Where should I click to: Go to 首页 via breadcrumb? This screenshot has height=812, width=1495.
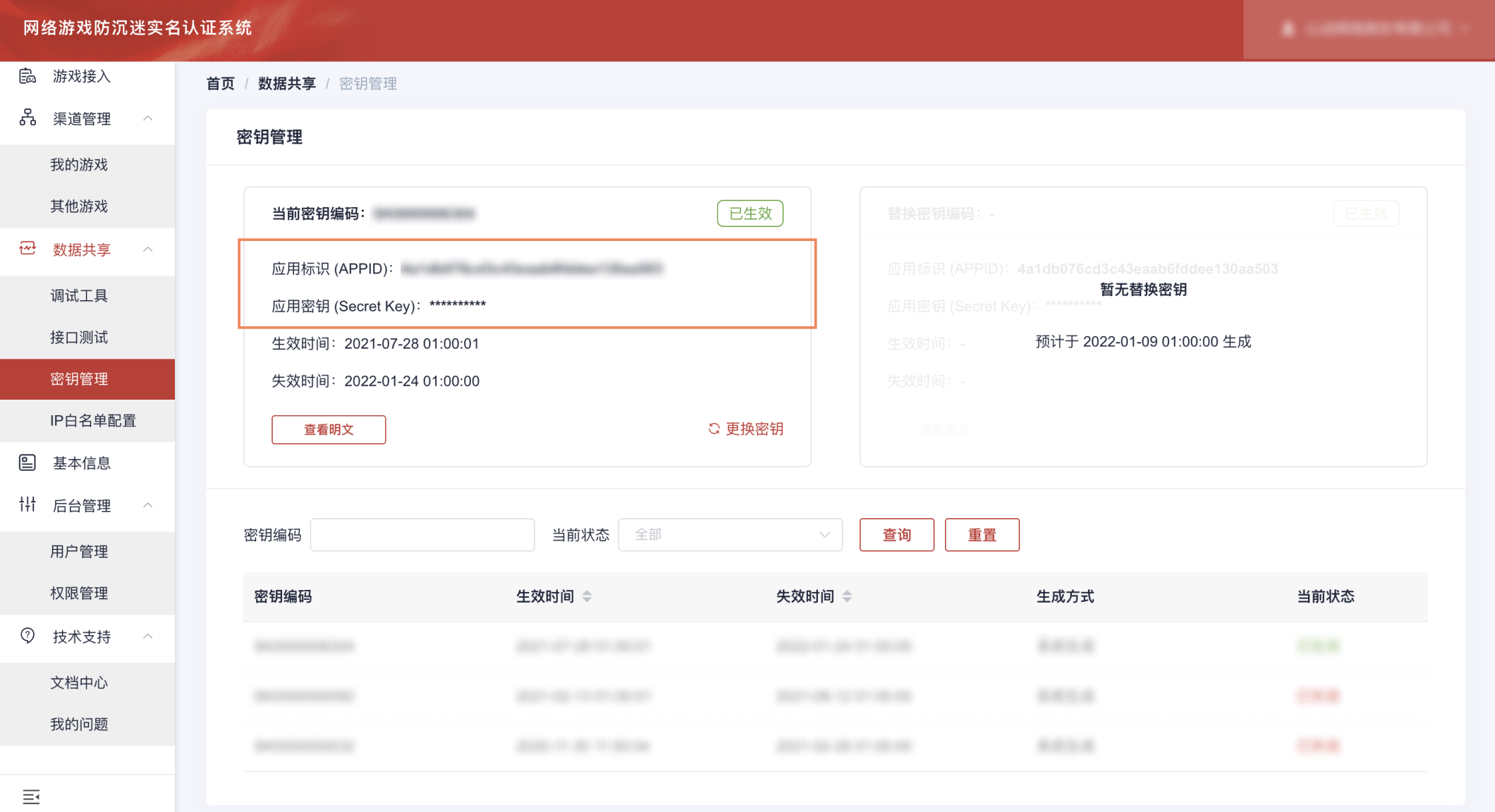click(220, 83)
